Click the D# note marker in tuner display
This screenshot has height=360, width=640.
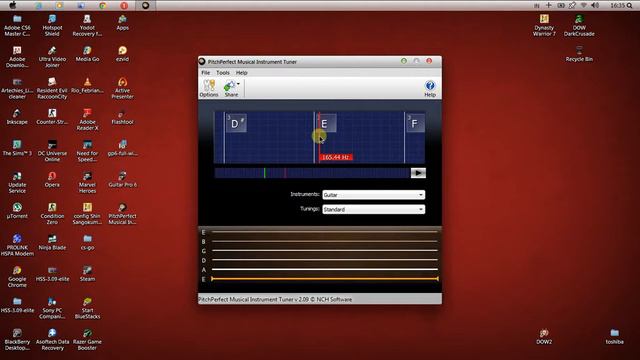pos(236,123)
